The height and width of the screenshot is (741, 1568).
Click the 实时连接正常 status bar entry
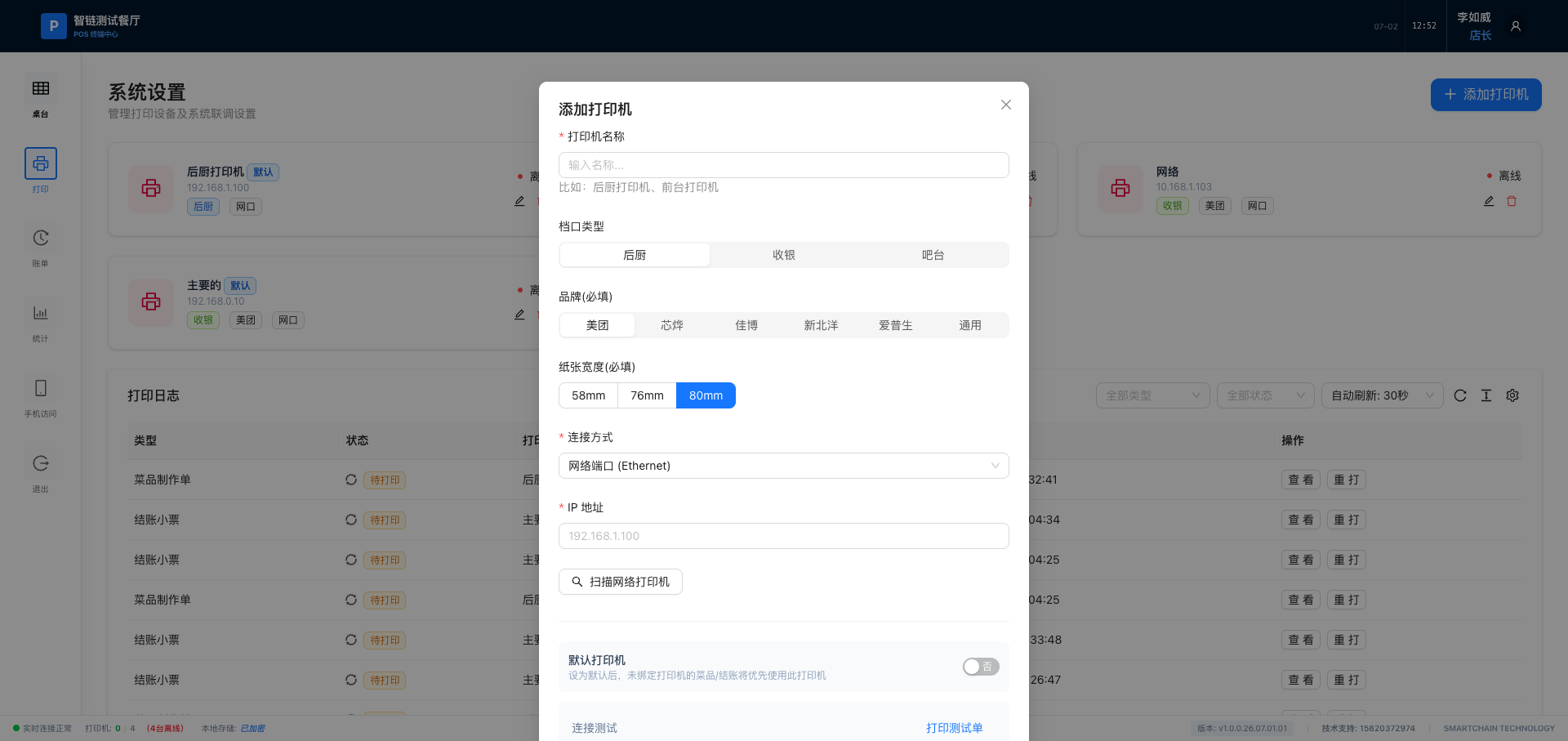tap(42, 728)
